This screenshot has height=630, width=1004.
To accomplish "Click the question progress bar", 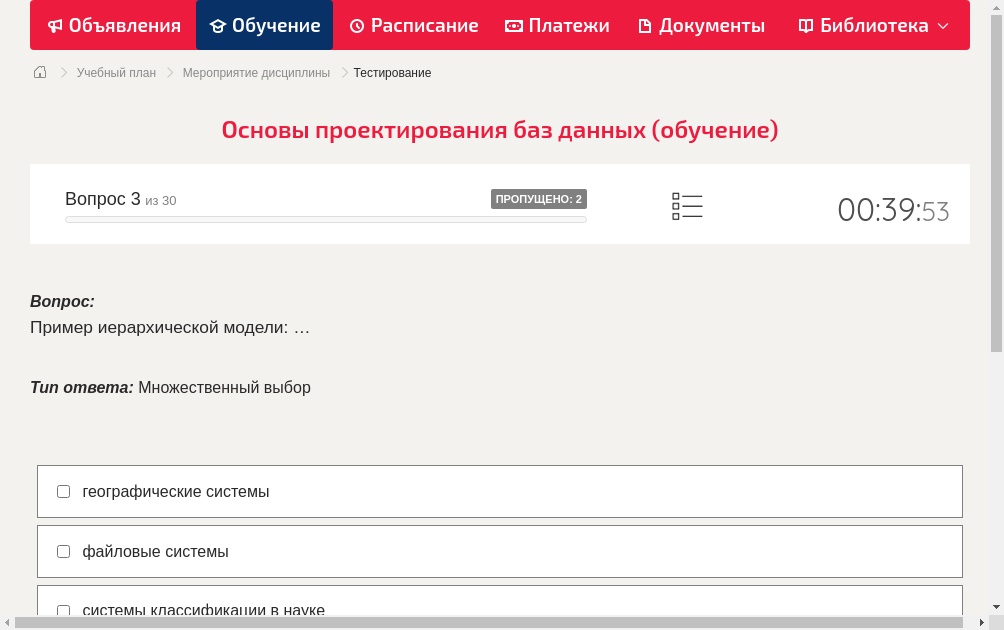I will click(325, 219).
